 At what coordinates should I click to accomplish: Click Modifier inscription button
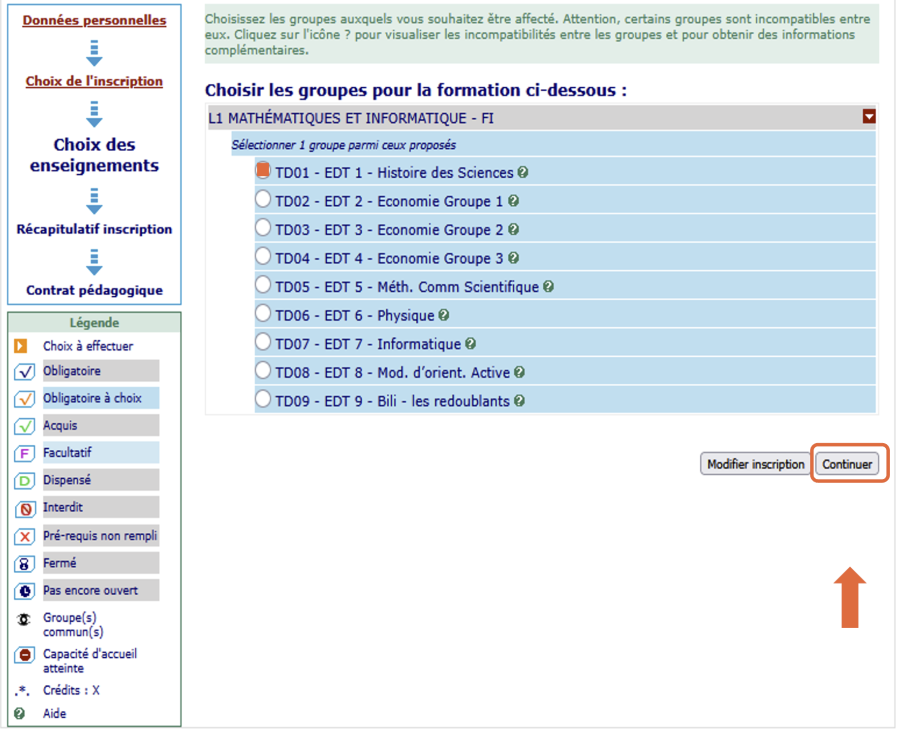755,464
